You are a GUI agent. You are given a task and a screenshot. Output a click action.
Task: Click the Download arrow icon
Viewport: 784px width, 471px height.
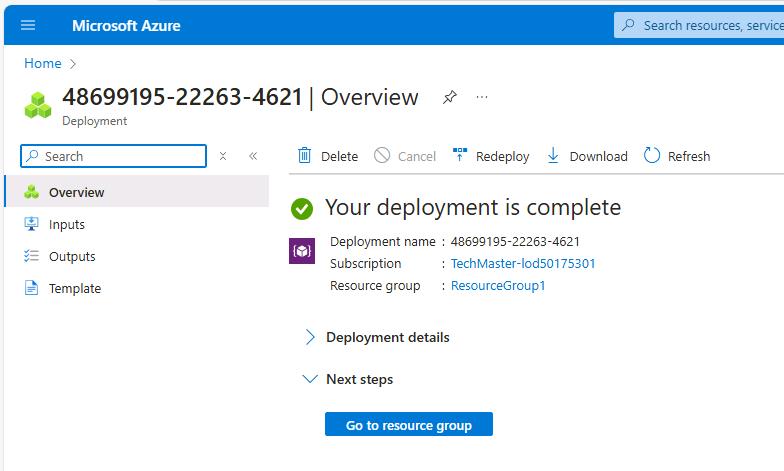click(553, 156)
